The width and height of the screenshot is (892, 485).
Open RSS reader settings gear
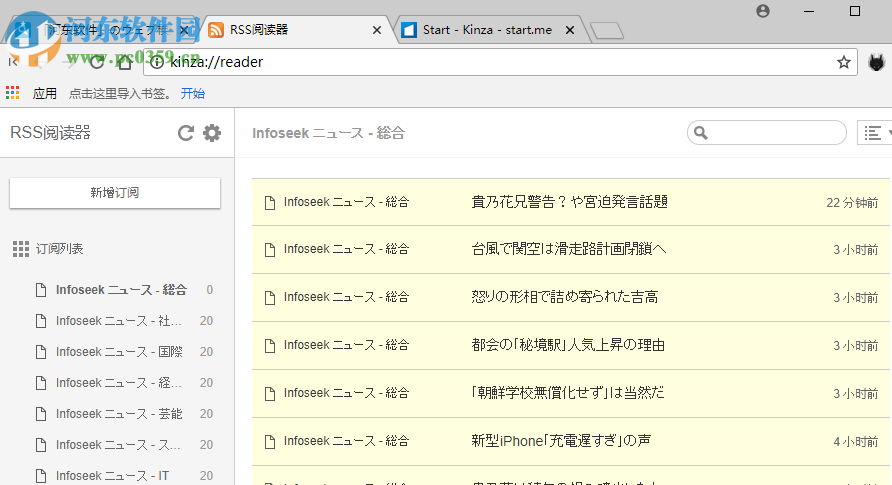(x=212, y=133)
